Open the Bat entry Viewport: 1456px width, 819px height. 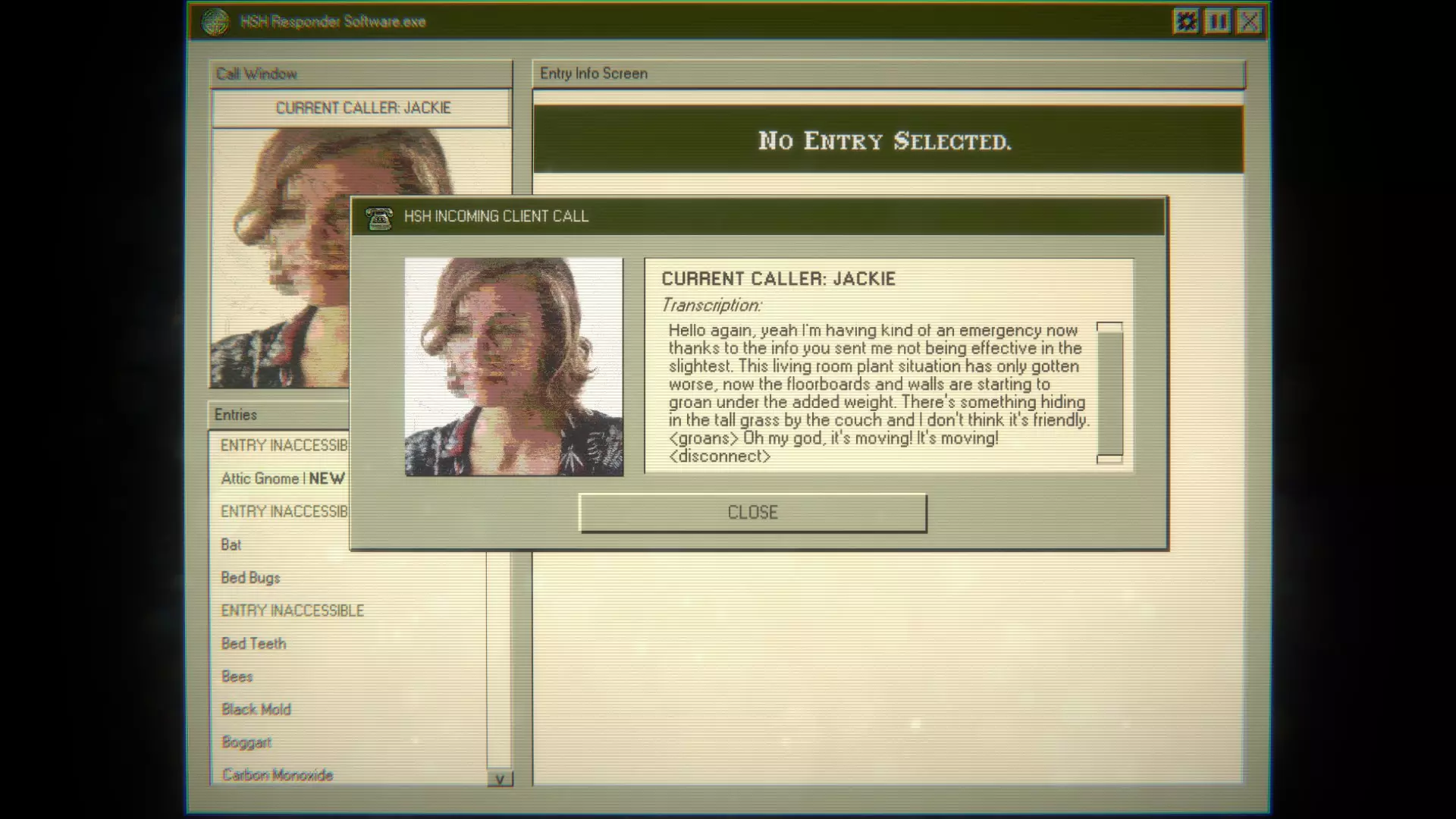coord(231,544)
